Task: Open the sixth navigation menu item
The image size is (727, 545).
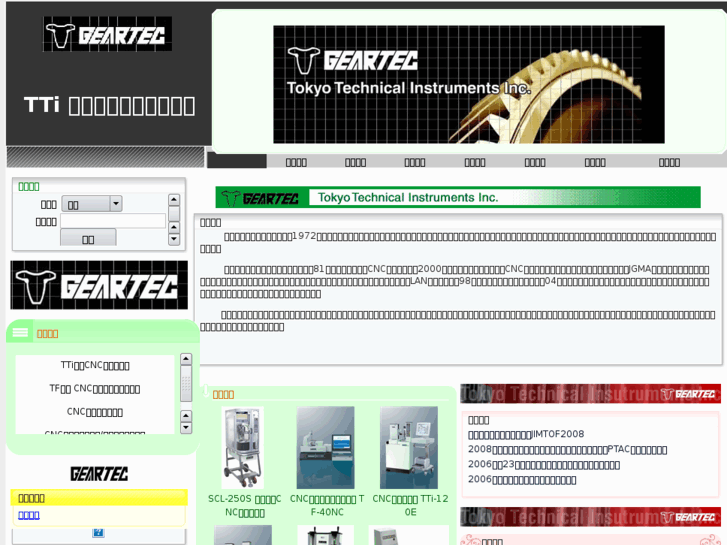Action: pyautogui.click(x=595, y=162)
